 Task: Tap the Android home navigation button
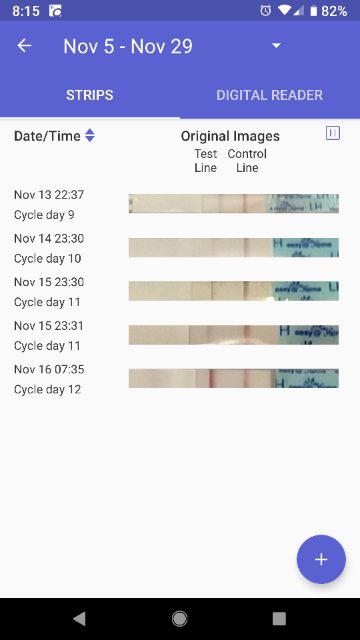tap(180, 619)
